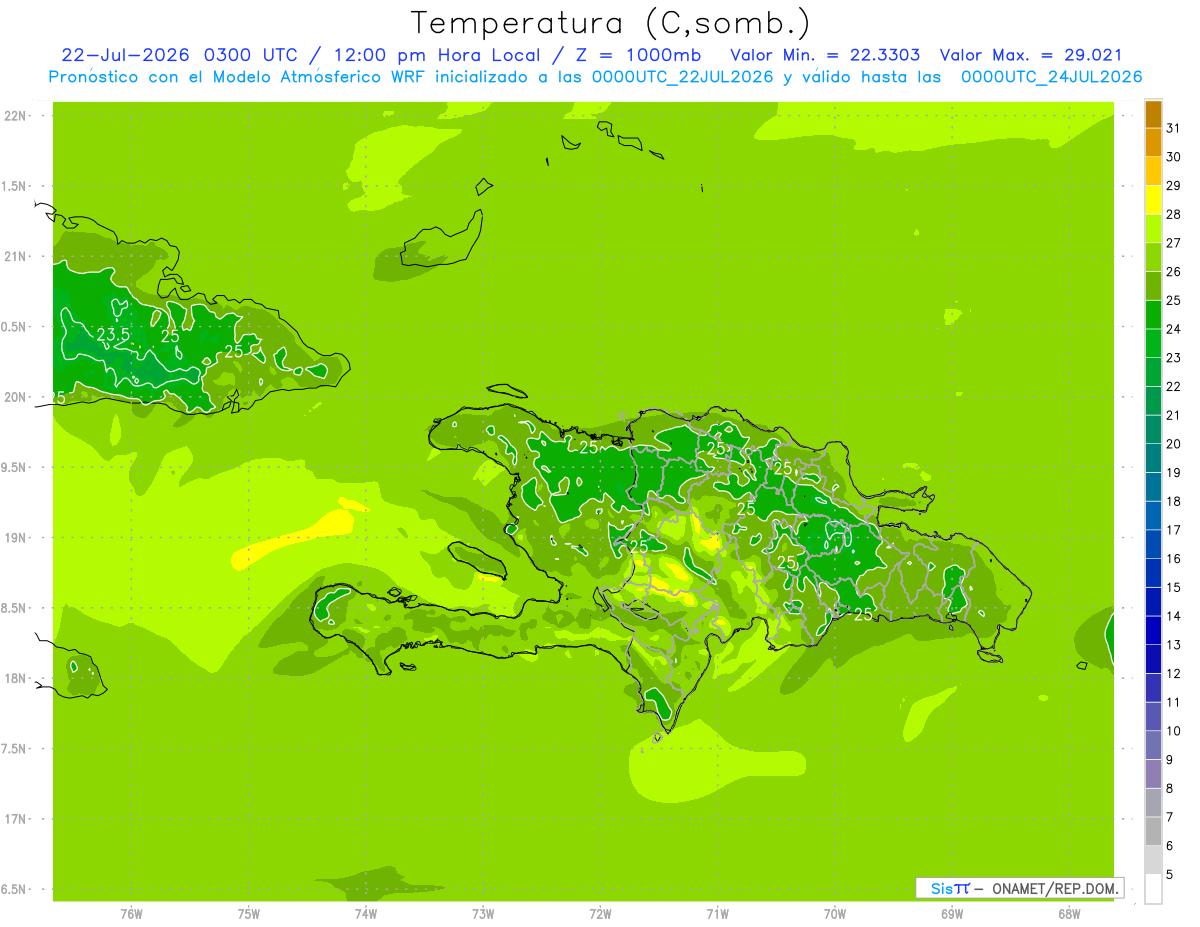Click the "31" colorbar label
Image resolution: width=1200 pixels, height=927 pixels.
pos(1174,128)
